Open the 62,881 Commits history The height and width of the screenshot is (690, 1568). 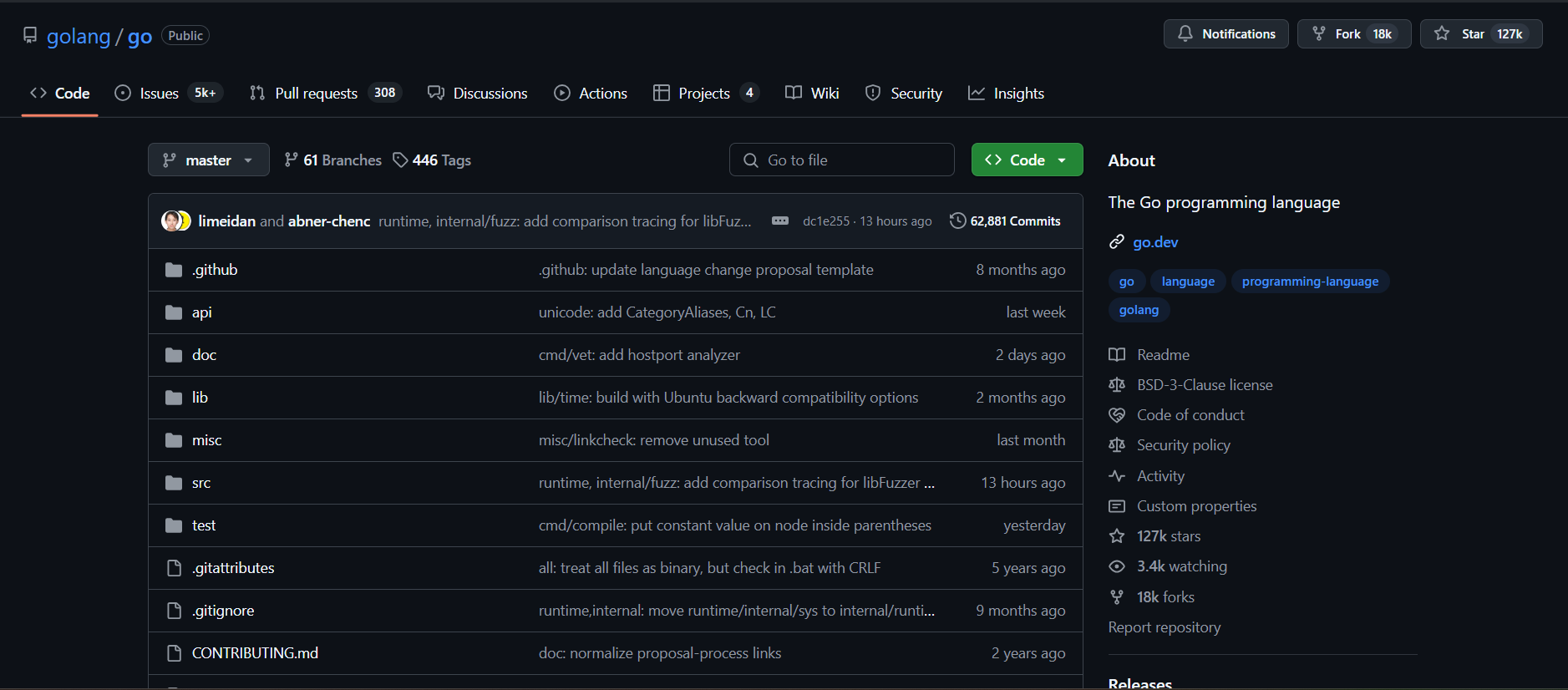click(x=1005, y=221)
